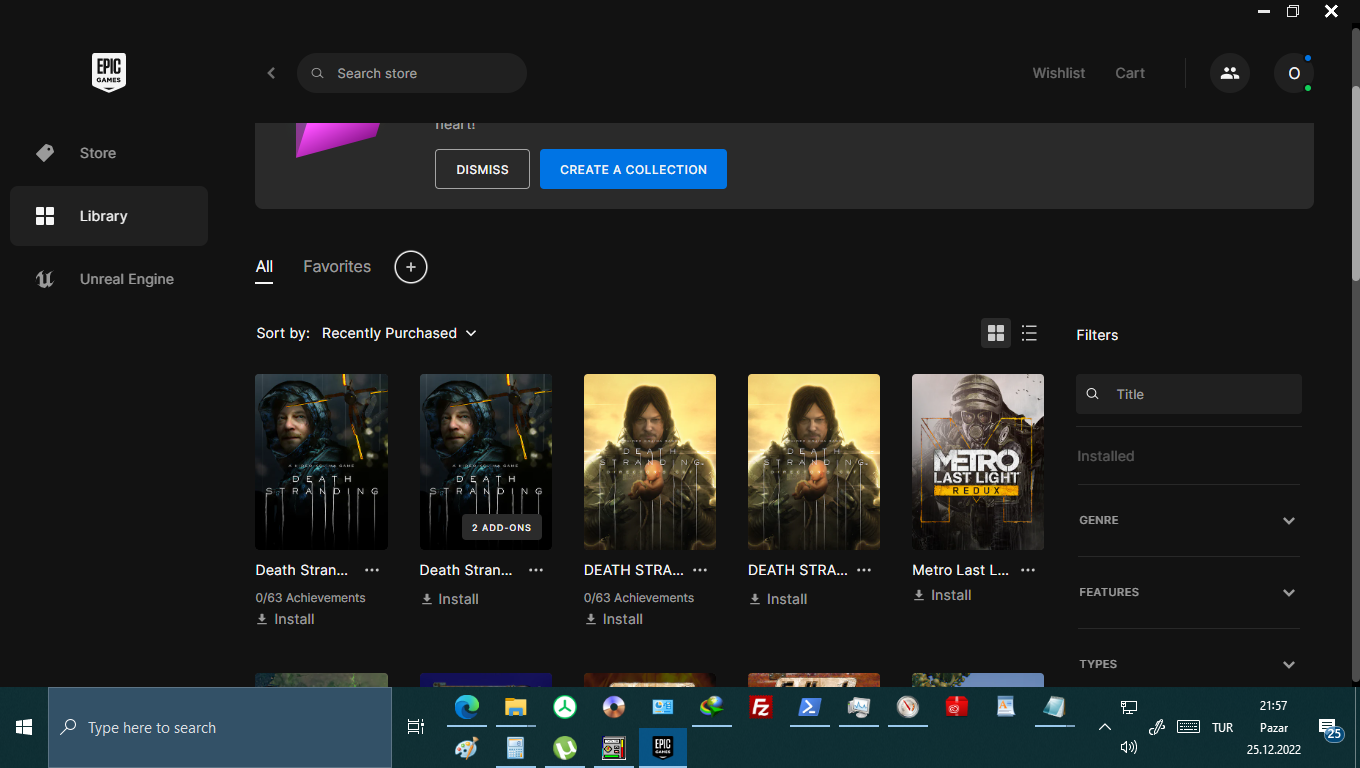The width and height of the screenshot is (1360, 768).
Task: Open Paint from the taskbar
Action: pyautogui.click(x=467, y=748)
